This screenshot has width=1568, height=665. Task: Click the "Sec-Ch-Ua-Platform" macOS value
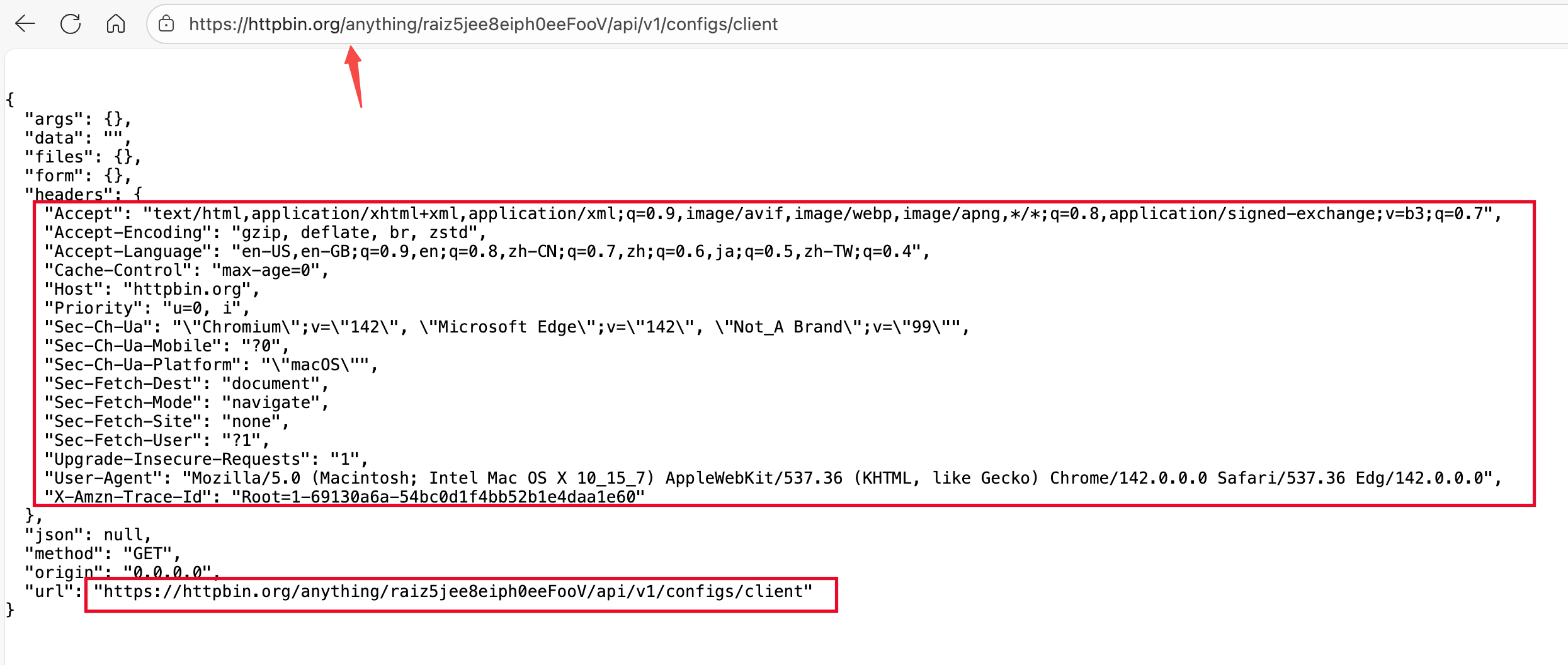(315, 365)
